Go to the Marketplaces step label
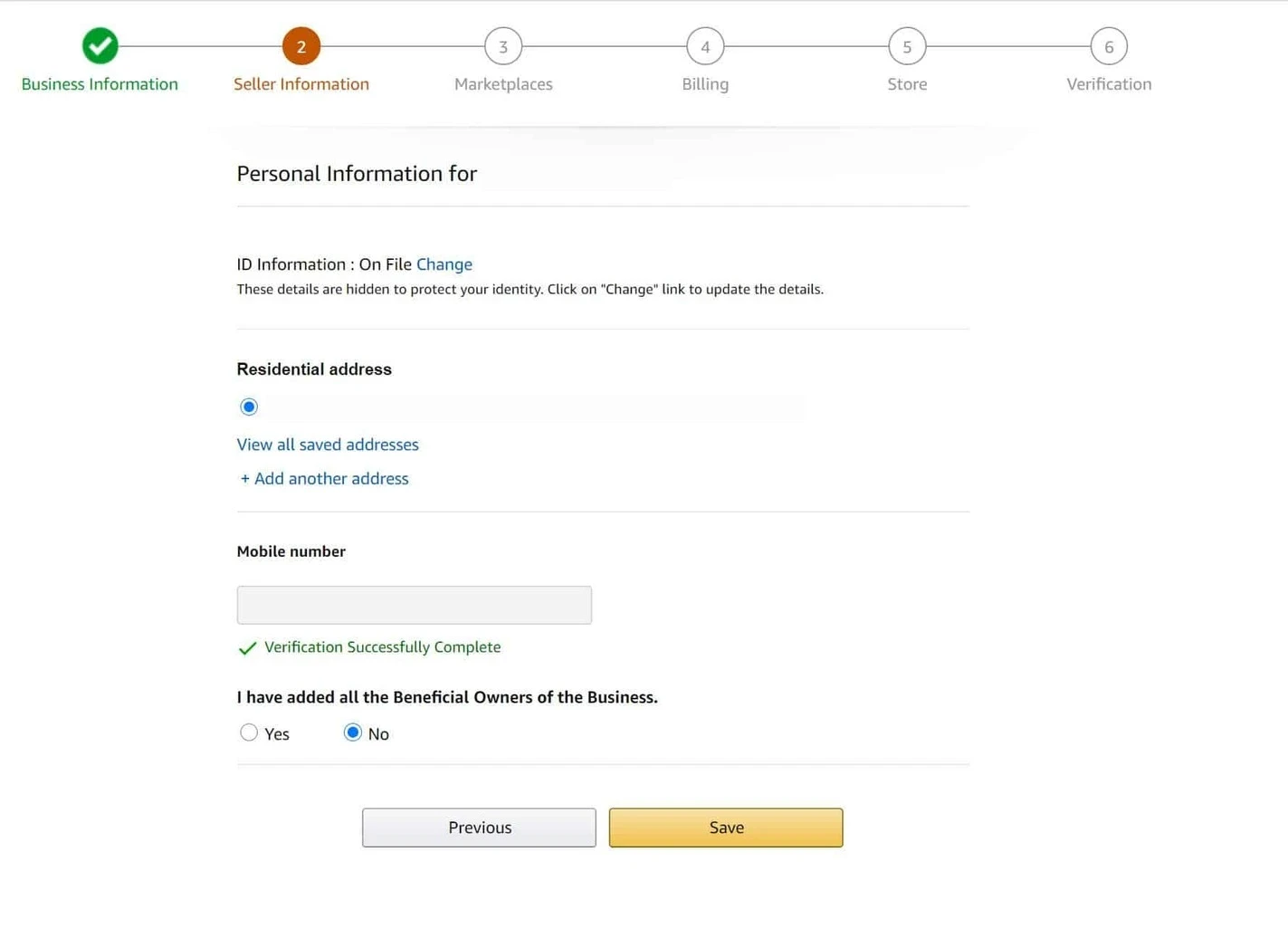Viewport: 1288px width, 928px height. point(503,84)
